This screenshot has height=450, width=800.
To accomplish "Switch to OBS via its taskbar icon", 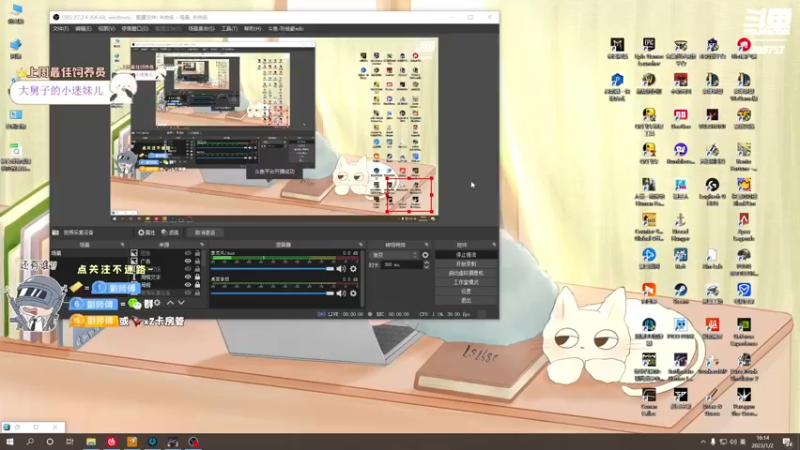I will tap(193, 442).
